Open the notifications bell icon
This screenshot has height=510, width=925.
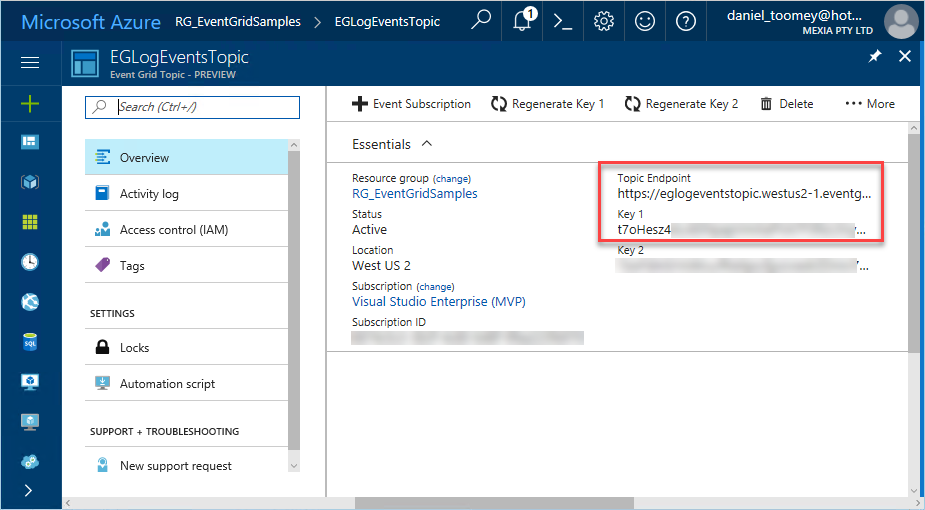pyautogui.click(x=522, y=21)
